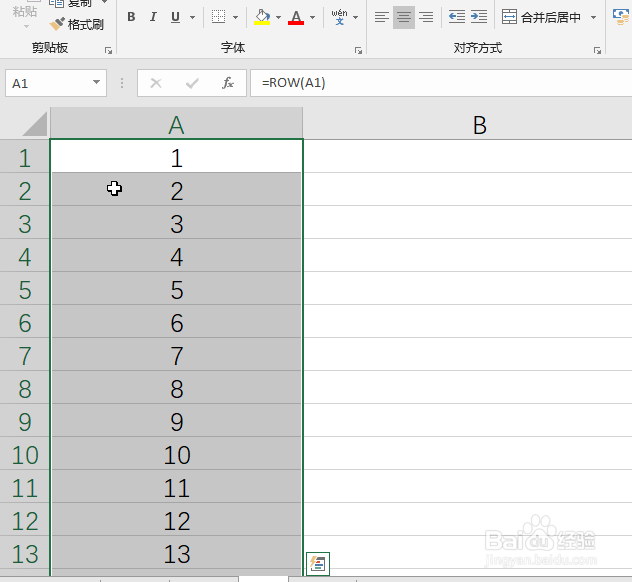
Task: Decrease indent icon
Action: coord(457,17)
